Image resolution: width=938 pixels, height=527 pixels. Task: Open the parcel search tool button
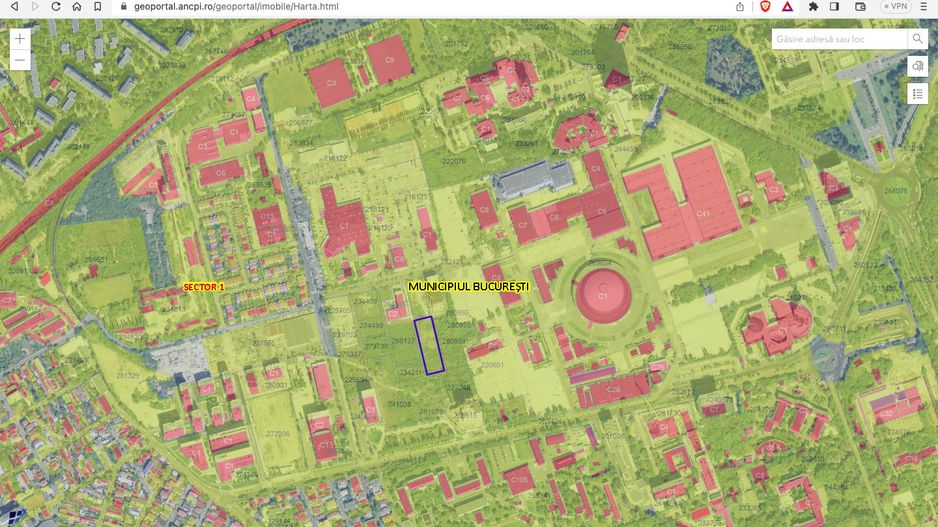(x=917, y=66)
